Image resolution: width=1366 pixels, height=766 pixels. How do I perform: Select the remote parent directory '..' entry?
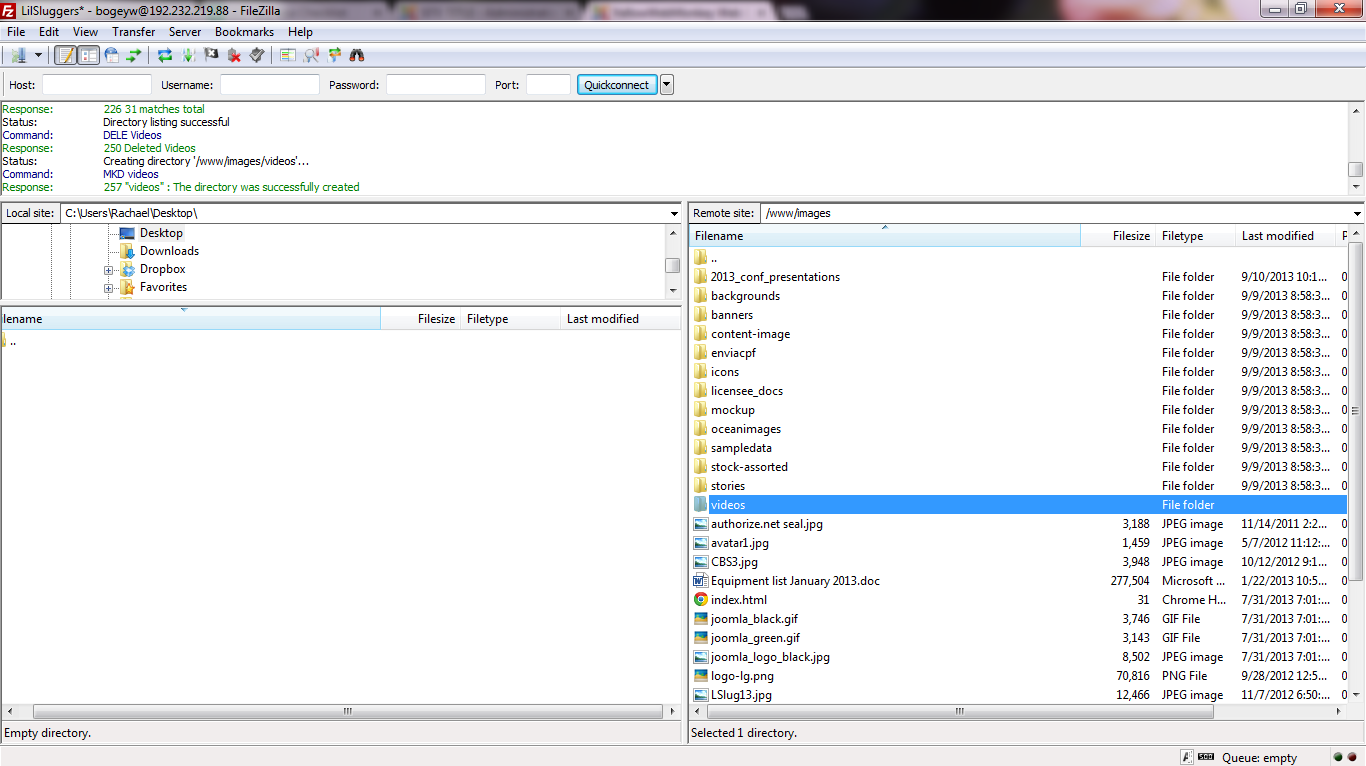point(1019,258)
